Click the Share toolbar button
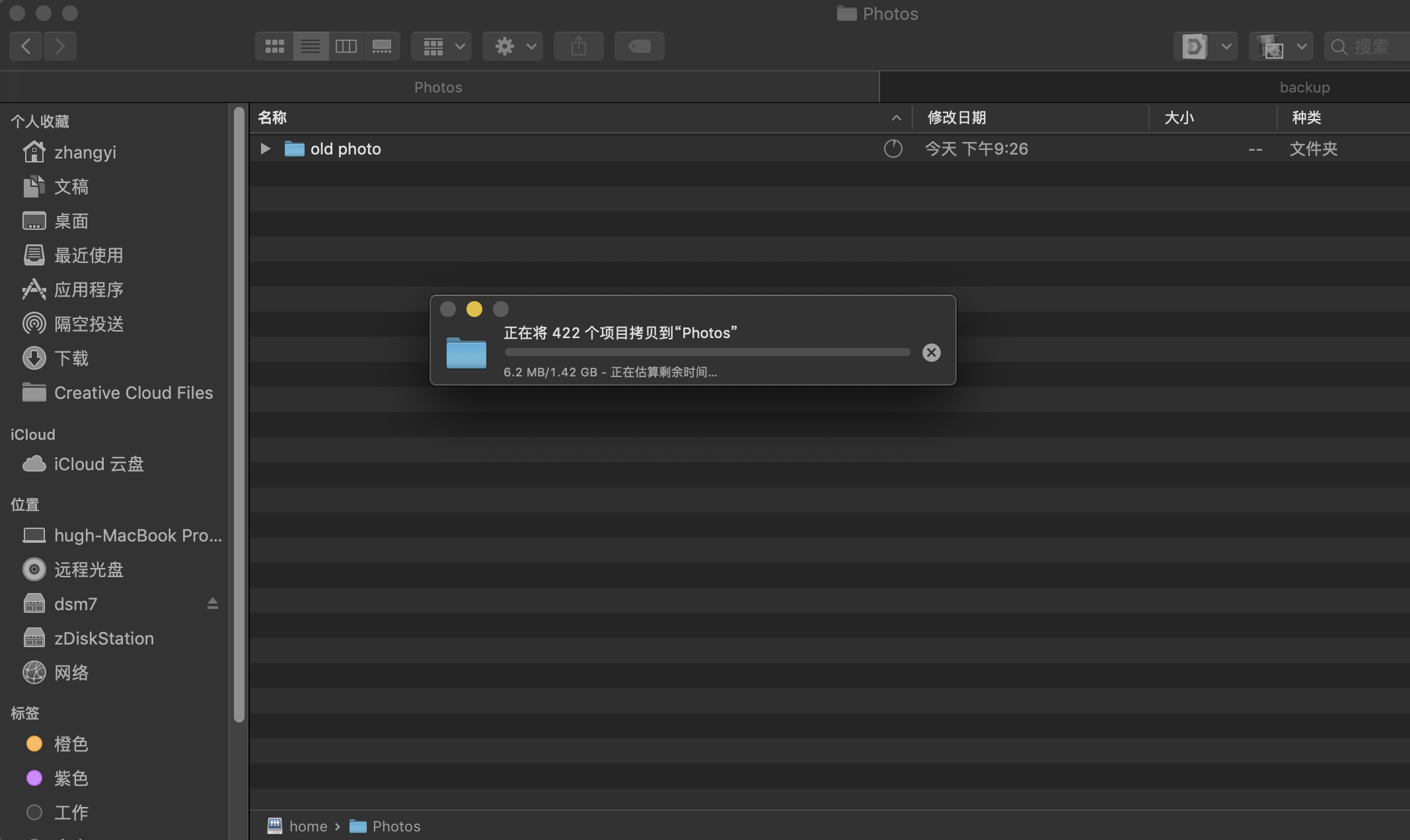1410x840 pixels. [579, 46]
